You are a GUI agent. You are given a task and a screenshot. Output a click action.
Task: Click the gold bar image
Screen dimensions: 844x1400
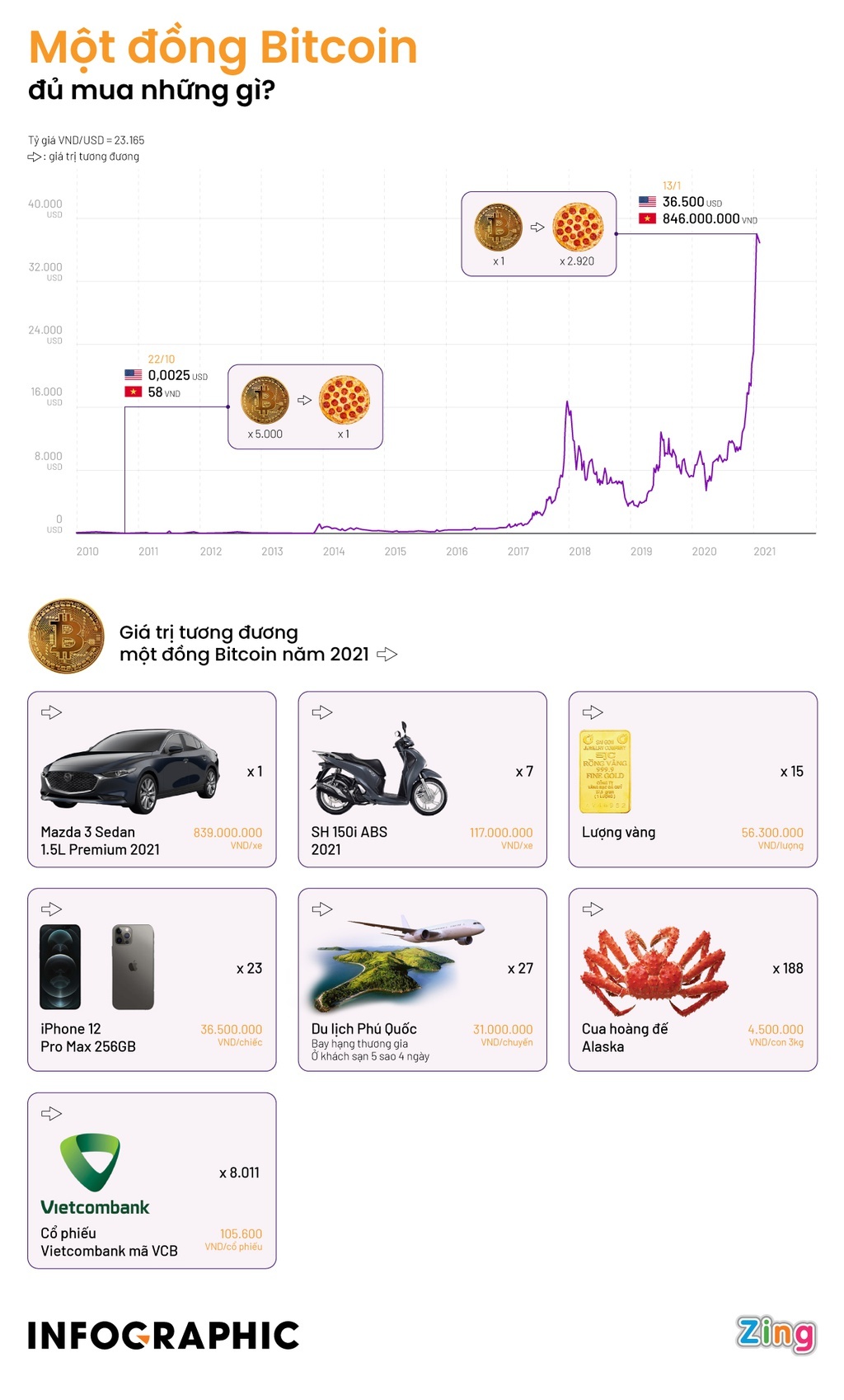point(604,771)
